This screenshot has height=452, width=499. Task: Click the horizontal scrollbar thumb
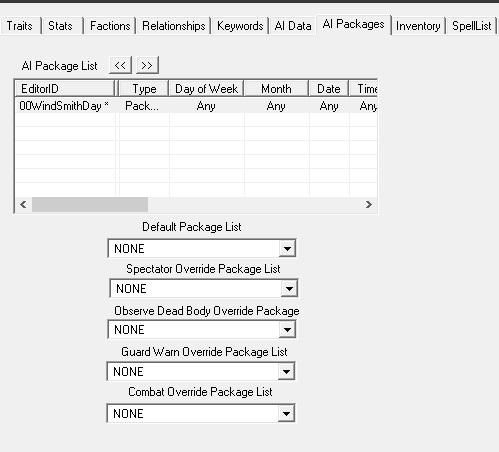pyautogui.click(x=90, y=204)
